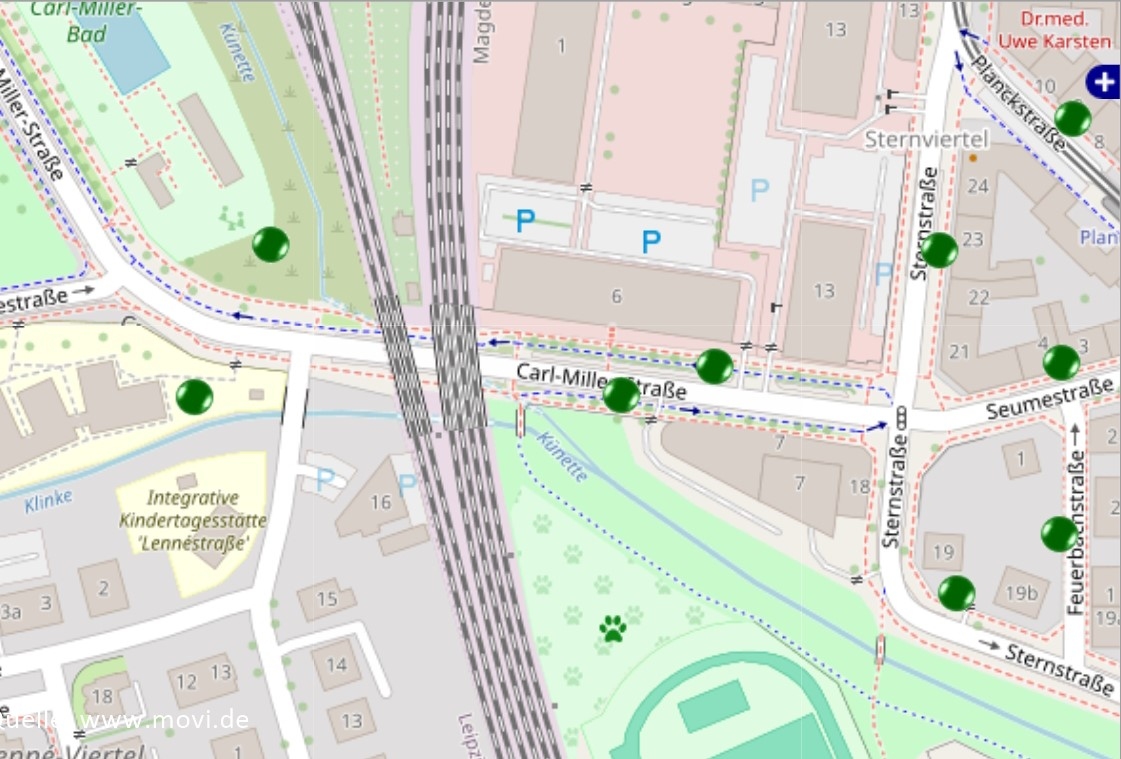The height and width of the screenshot is (759, 1121).
Task: Click the green marker on Seumestraße near building 3
Action: coord(1062,362)
